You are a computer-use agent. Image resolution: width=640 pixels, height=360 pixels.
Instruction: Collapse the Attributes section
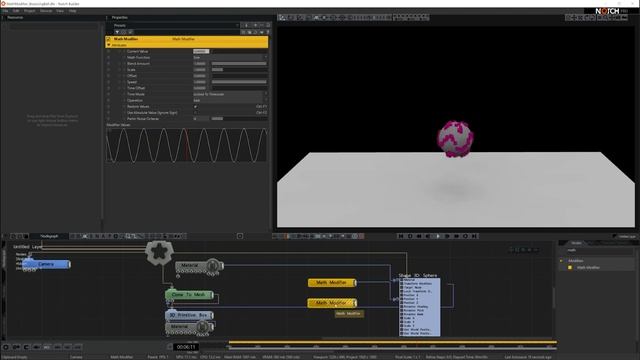[x=109, y=45]
